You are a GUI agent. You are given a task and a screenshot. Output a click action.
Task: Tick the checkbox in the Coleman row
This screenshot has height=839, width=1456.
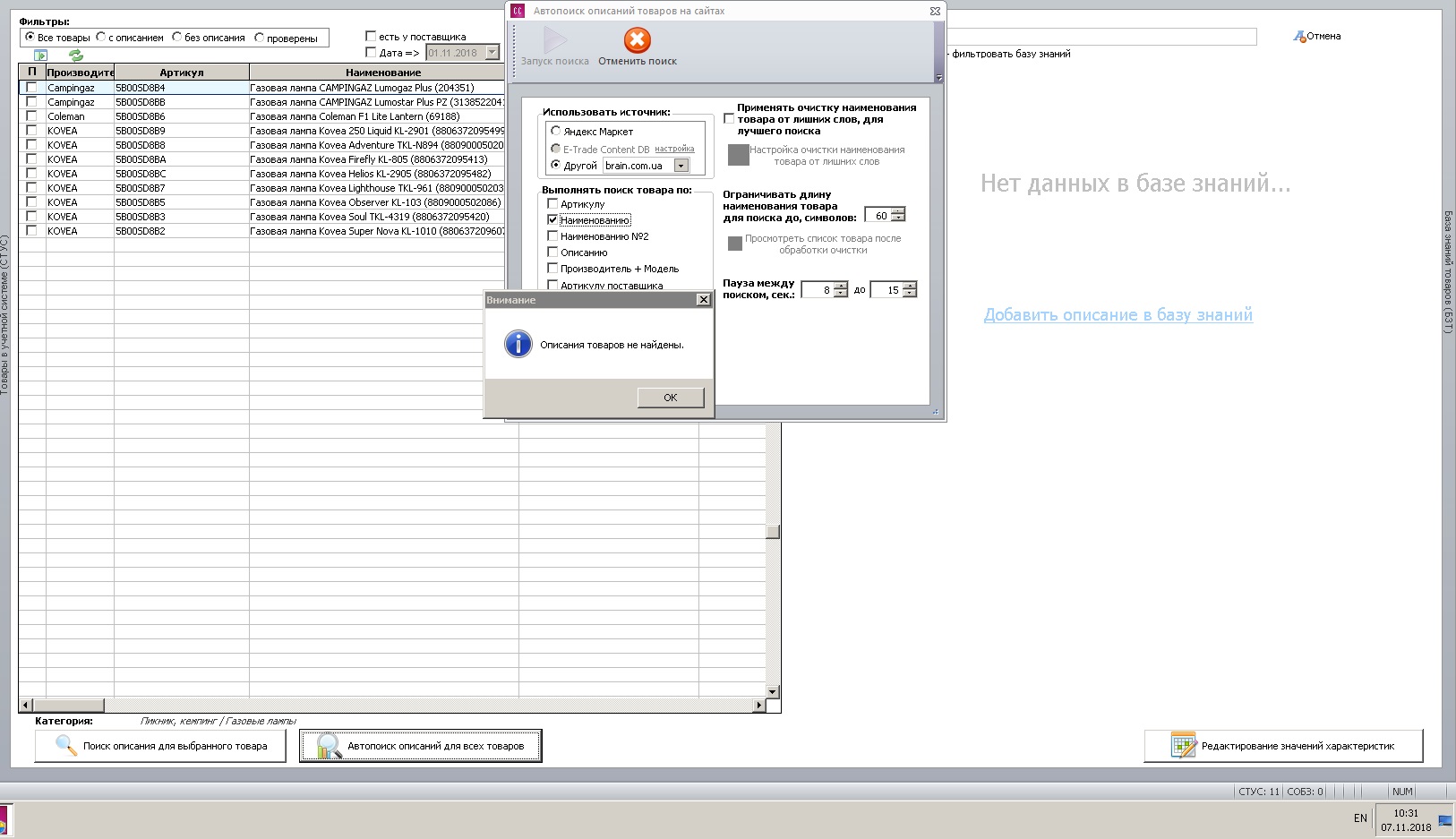(31, 116)
